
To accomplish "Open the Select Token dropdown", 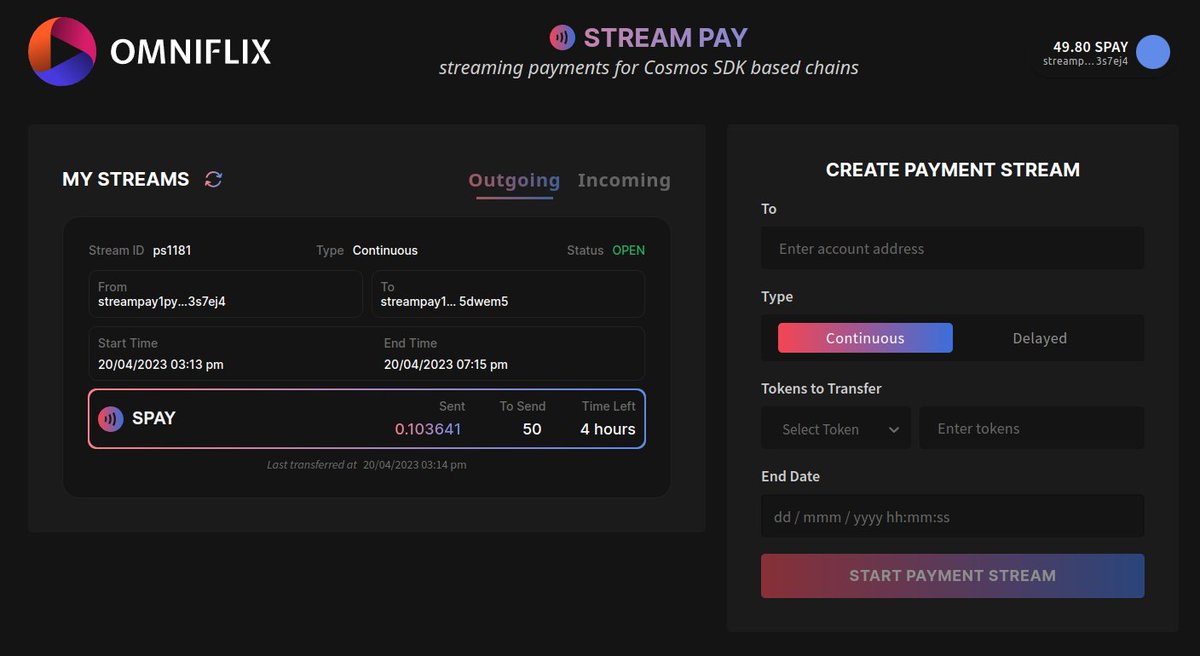I will (836, 428).
